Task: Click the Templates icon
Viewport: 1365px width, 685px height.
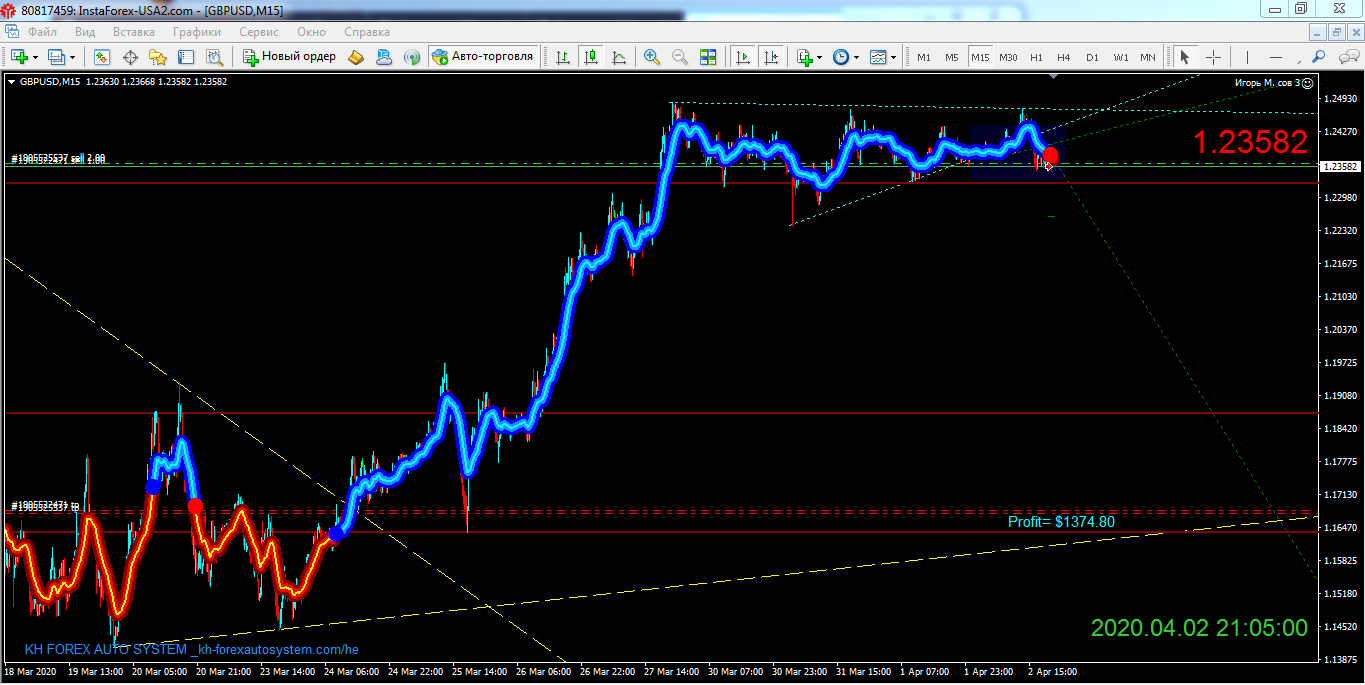Action: click(x=878, y=57)
